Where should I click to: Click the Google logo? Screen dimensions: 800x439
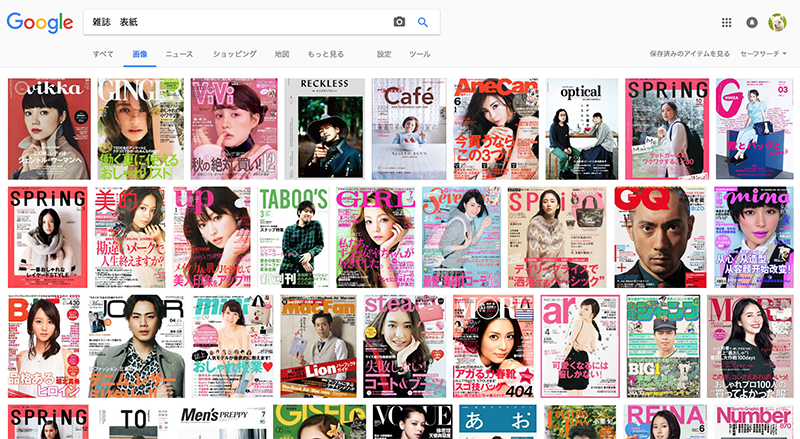point(40,22)
